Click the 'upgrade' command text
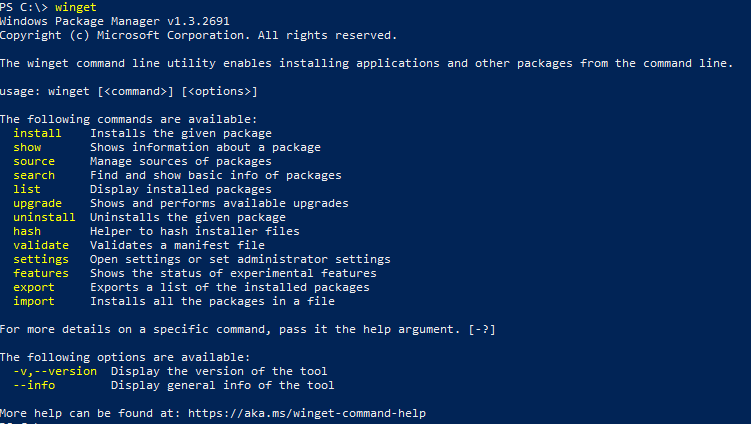The image size is (751, 424). 37,204
